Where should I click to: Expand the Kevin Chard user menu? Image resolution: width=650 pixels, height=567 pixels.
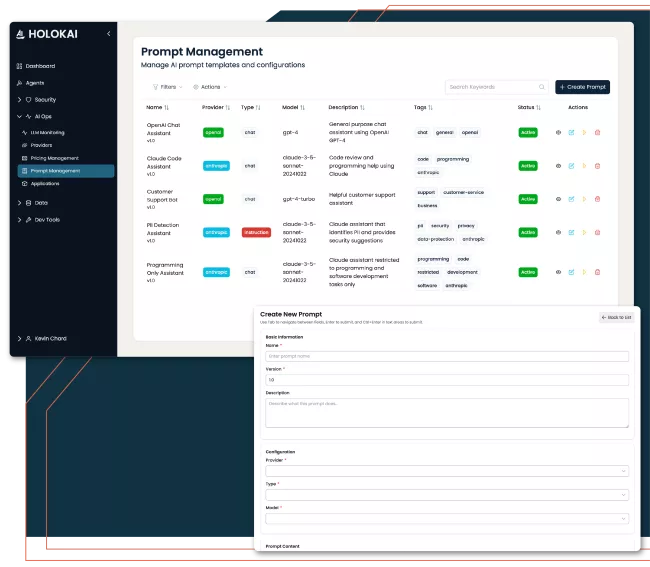point(42,338)
